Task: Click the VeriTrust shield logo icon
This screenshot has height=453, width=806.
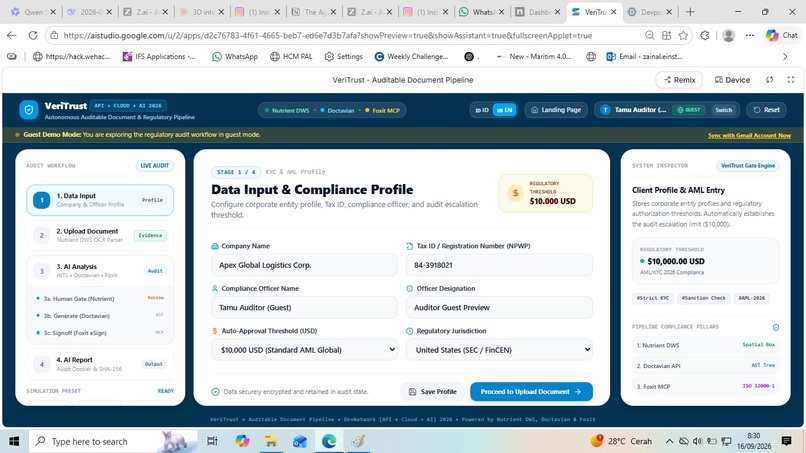Action: pos(29,110)
